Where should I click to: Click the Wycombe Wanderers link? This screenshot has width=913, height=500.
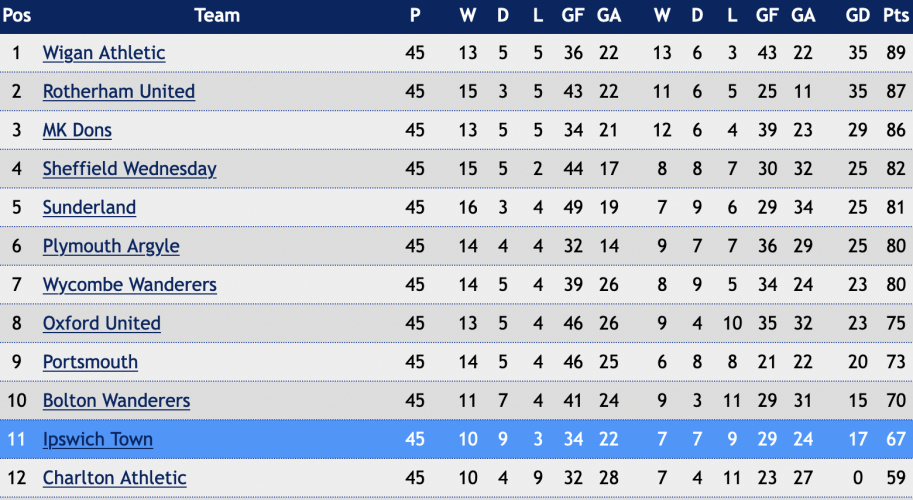pyautogui.click(x=129, y=285)
